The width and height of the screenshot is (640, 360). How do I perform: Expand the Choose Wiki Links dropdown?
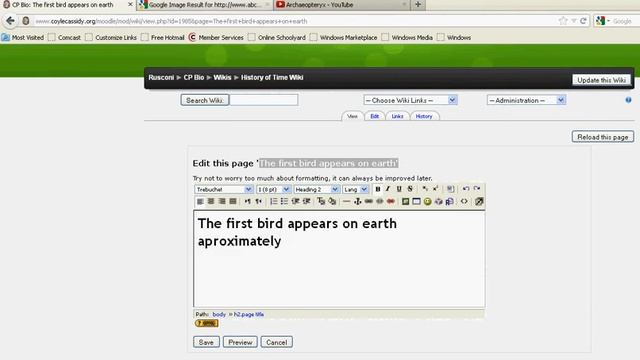coord(410,100)
